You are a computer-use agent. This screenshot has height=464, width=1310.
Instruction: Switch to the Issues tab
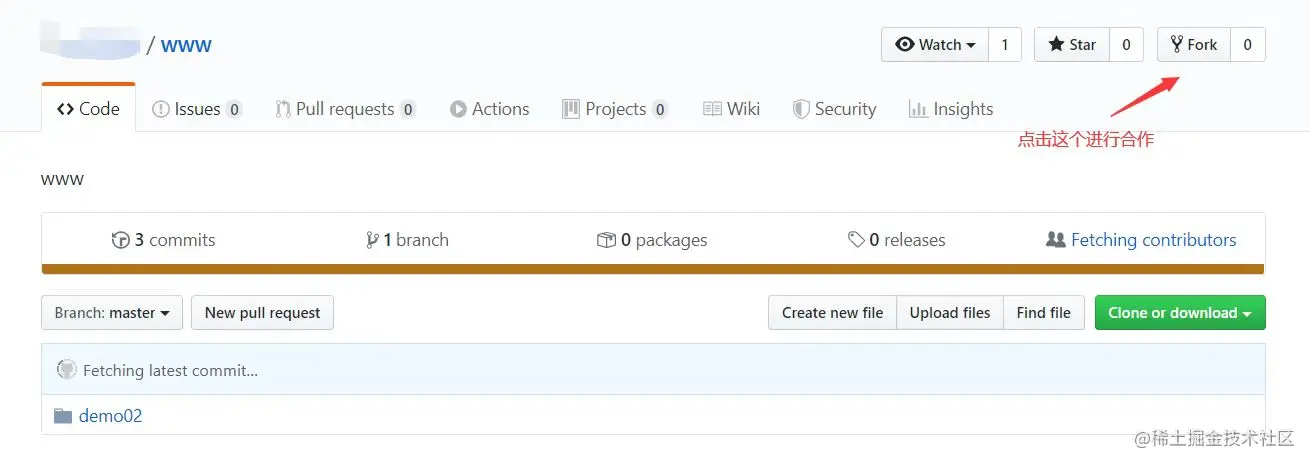(196, 109)
